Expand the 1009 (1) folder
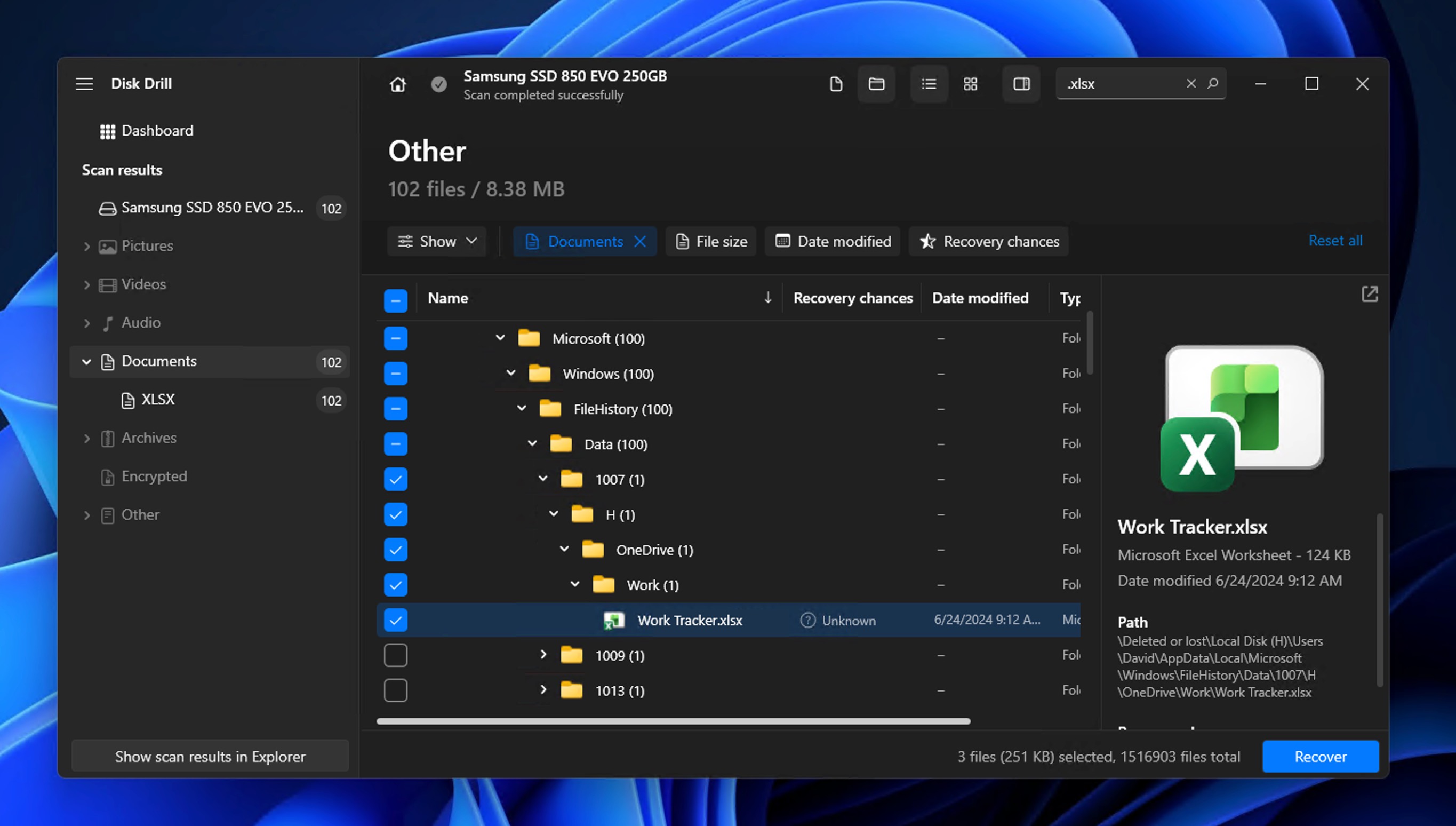Image resolution: width=1456 pixels, height=826 pixels. pyautogui.click(x=543, y=655)
